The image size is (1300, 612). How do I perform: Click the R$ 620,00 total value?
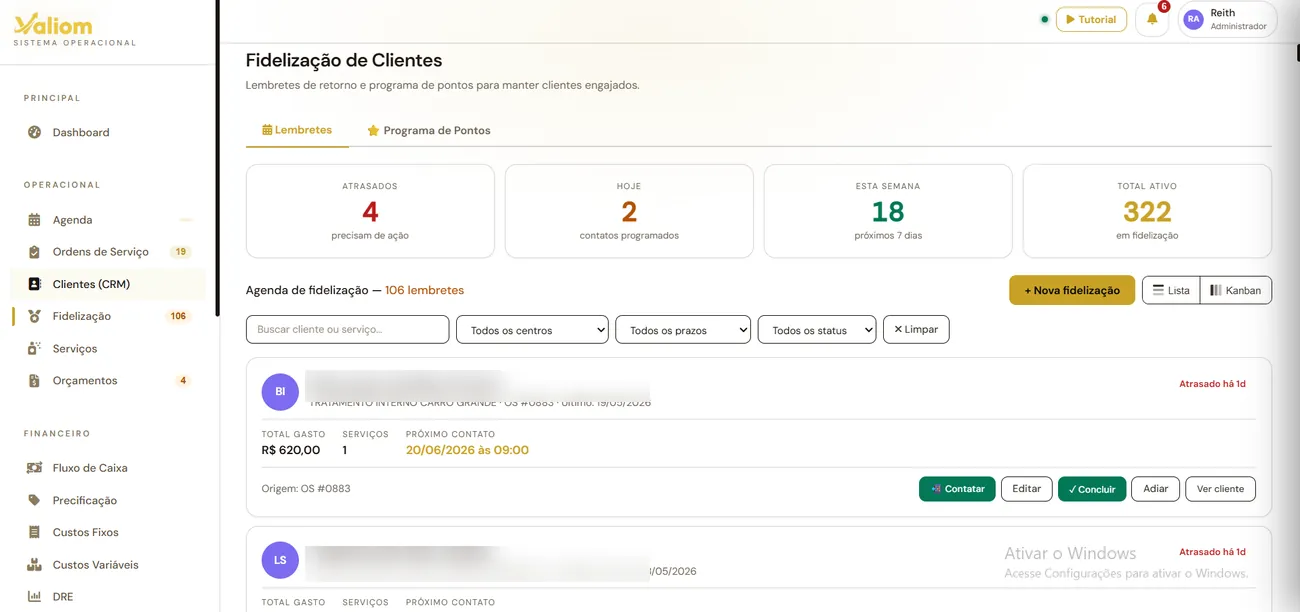click(291, 450)
